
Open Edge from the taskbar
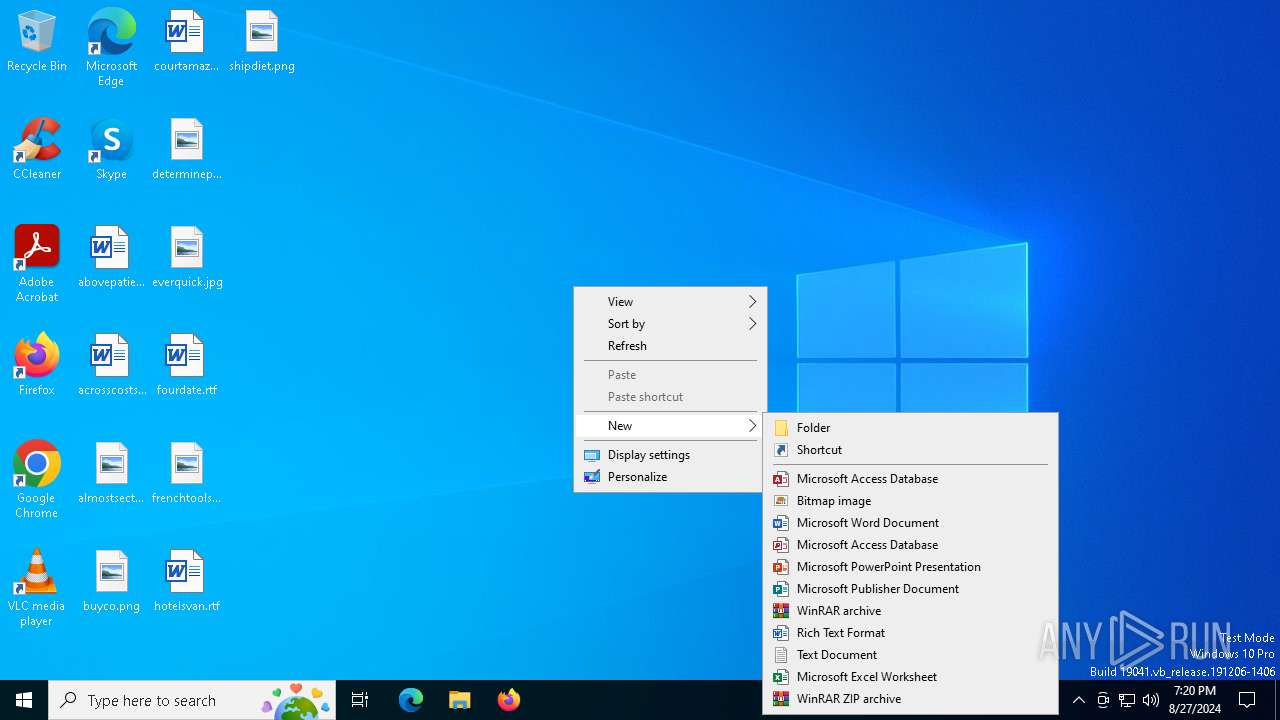tap(411, 700)
